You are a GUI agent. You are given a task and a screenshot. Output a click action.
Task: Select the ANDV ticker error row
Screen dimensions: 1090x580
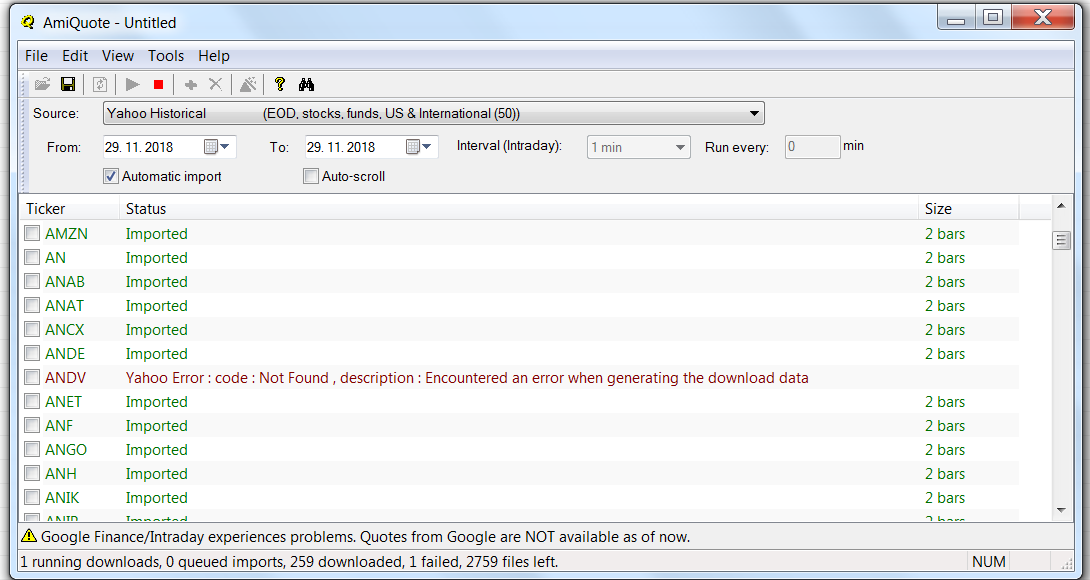(466, 378)
